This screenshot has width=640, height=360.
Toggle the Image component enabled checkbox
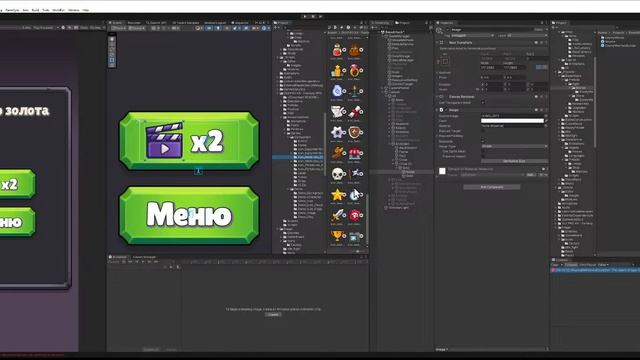[x=446, y=110]
